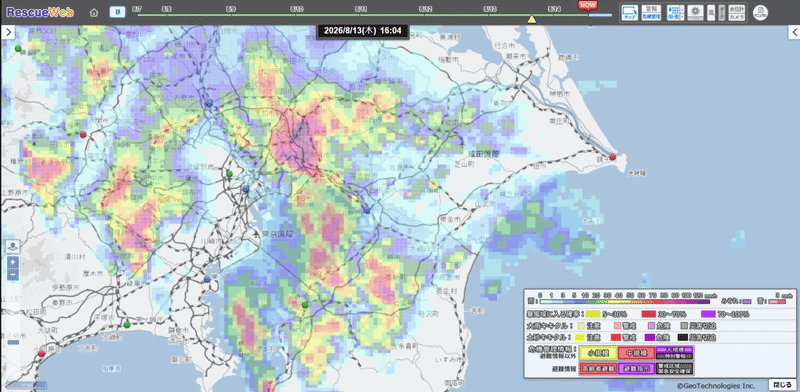Zoom out with the minus button
This screenshot has width=800, height=392.
13,275
